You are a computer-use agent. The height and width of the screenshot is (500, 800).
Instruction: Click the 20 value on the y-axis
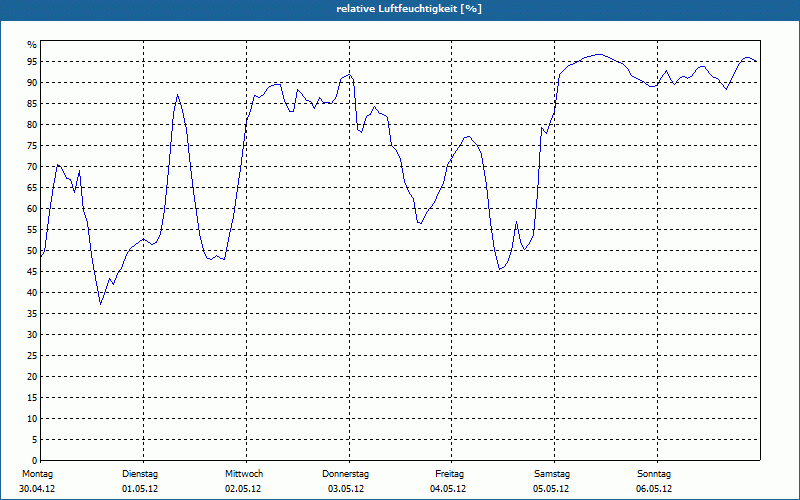(x=32, y=377)
